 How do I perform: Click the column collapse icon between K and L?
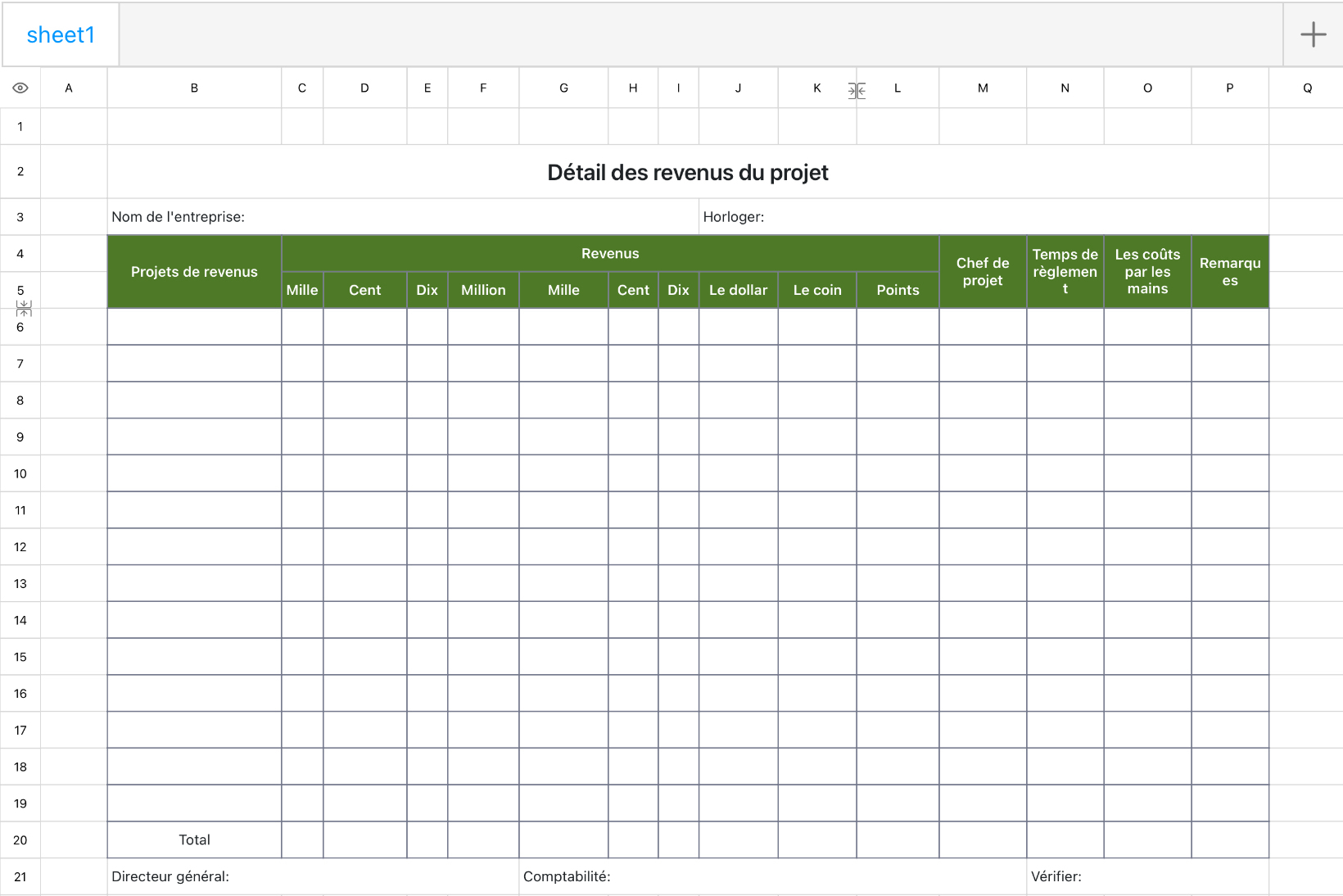pos(857,91)
